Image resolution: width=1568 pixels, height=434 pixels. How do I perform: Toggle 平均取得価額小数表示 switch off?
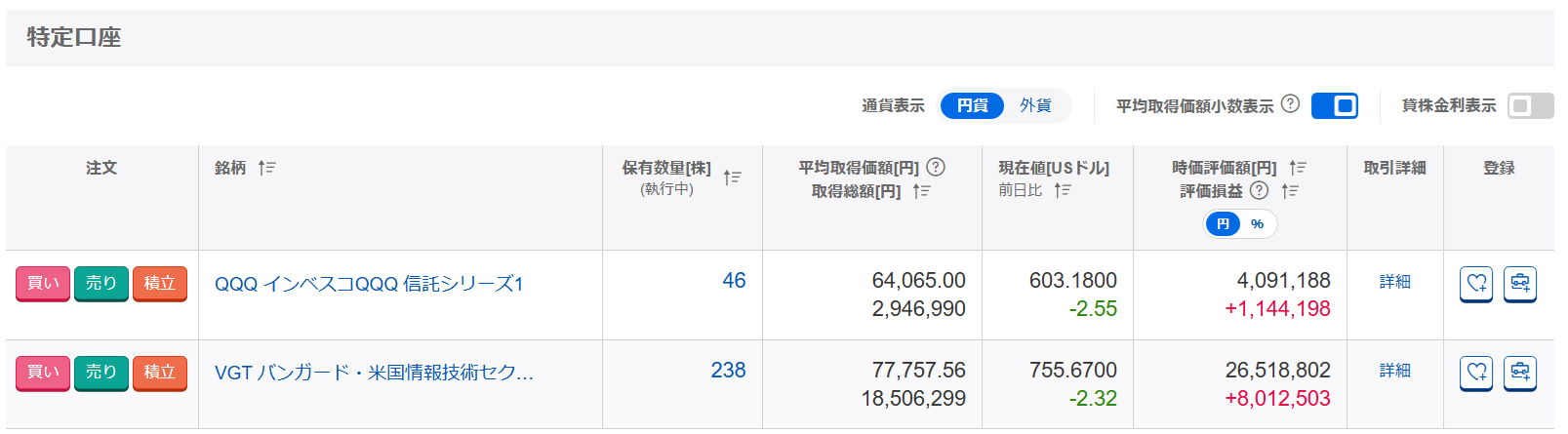[x=1334, y=105]
